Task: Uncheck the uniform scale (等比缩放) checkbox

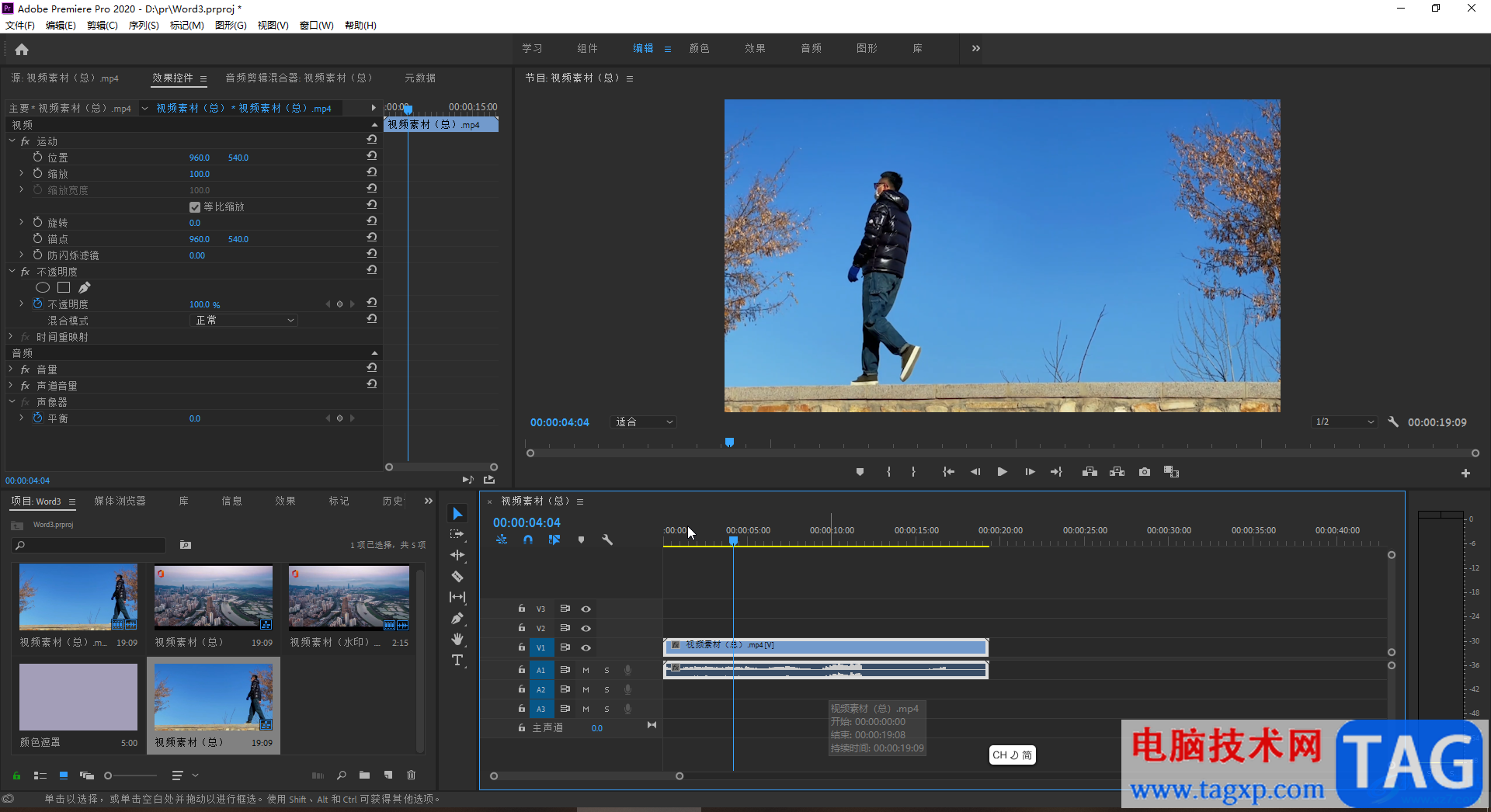Action: (195, 207)
